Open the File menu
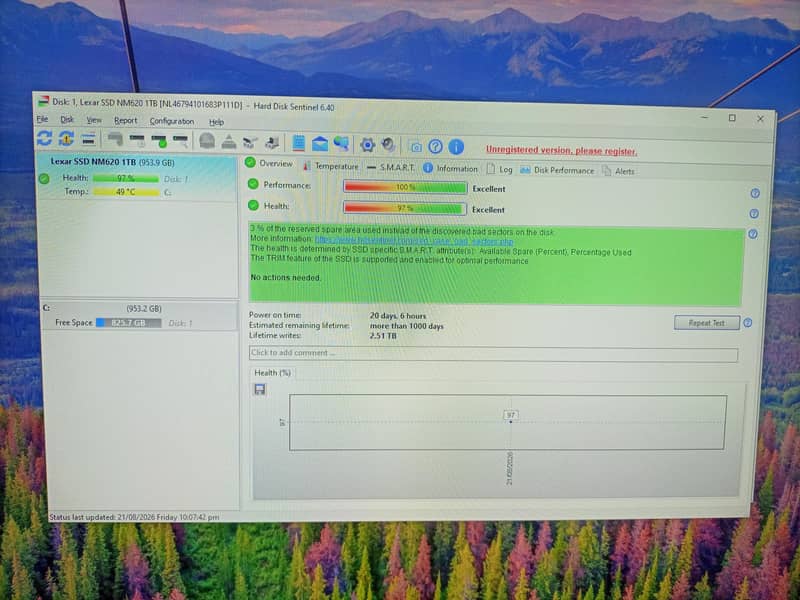Viewport: 800px width, 600px height. click(x=42, y=119)
